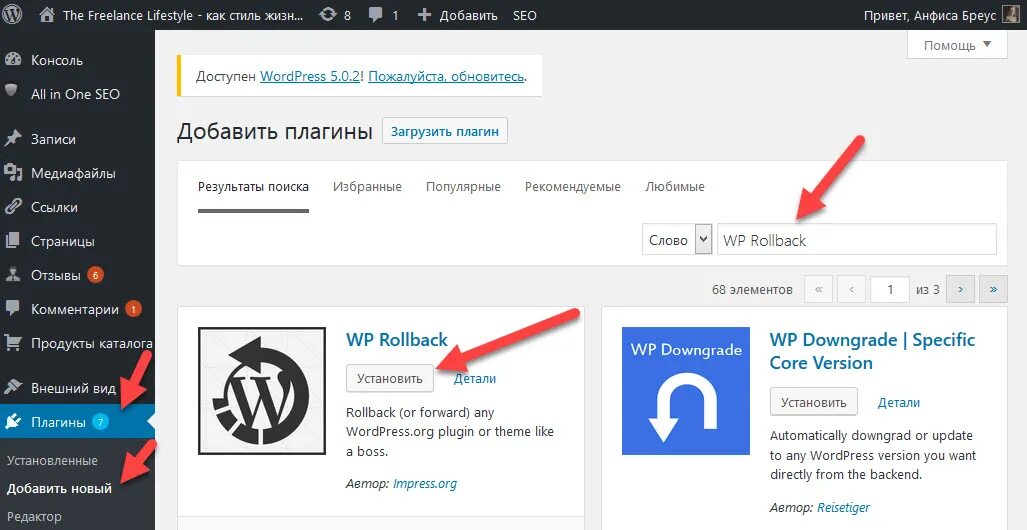Switch to Рекомендуемые tab

pos(572,187)
